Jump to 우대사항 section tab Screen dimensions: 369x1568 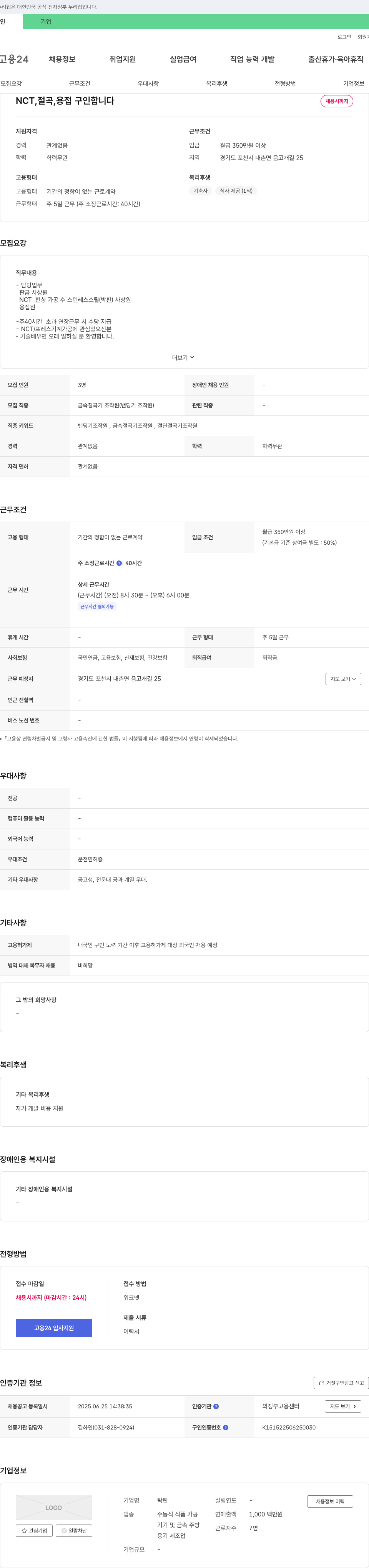click(x=148, y=83)
